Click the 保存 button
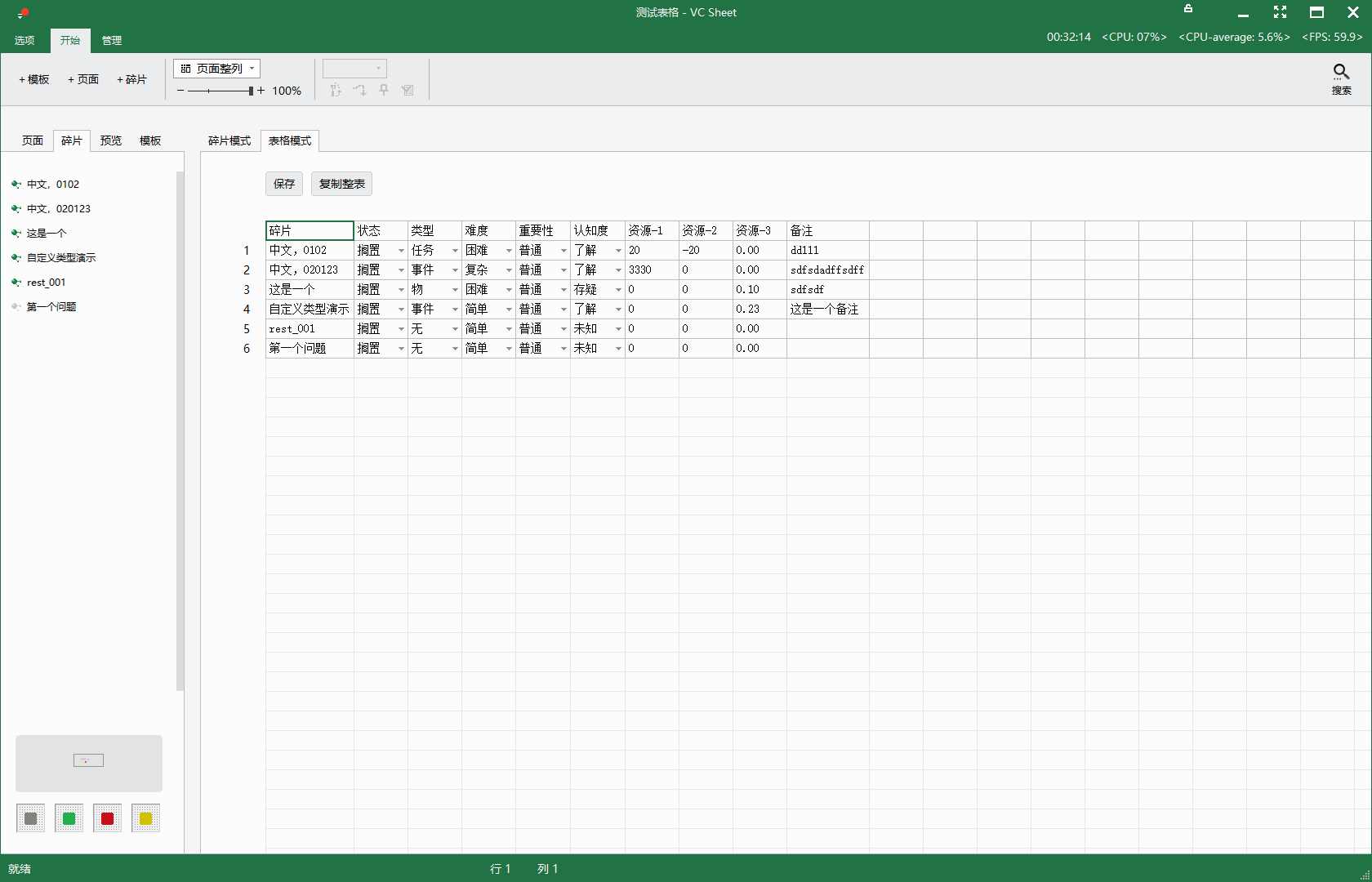This screenshot has width=1372, height=882. 284,184
